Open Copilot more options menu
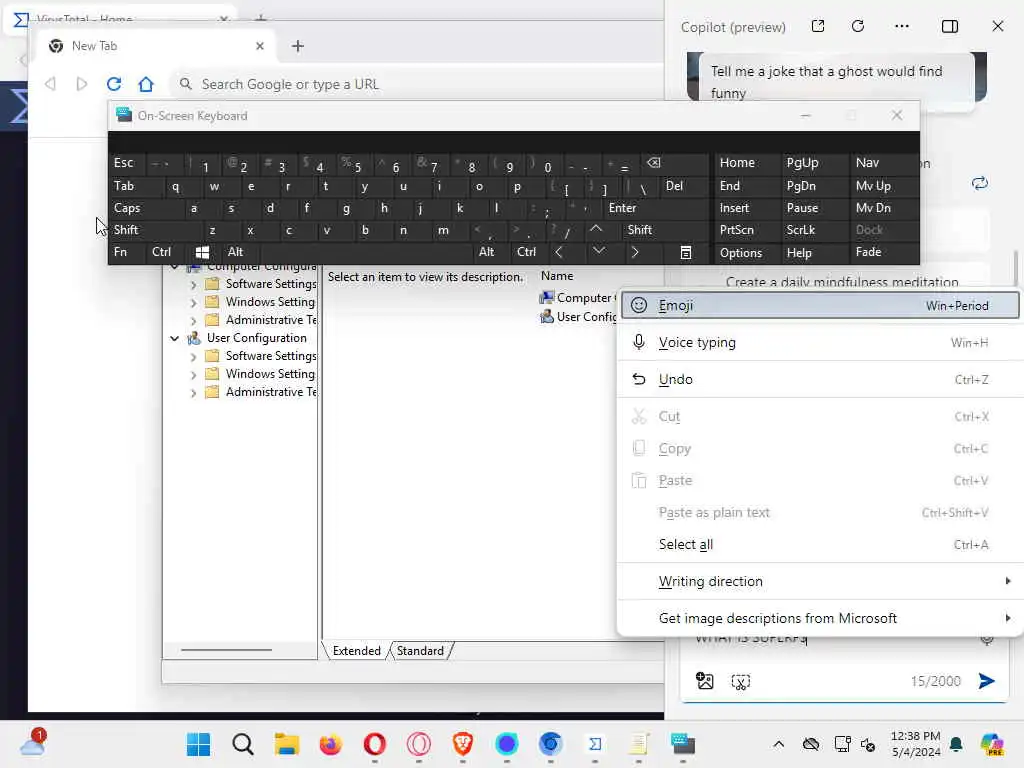1024x768 pixels. tap(902, 26)
